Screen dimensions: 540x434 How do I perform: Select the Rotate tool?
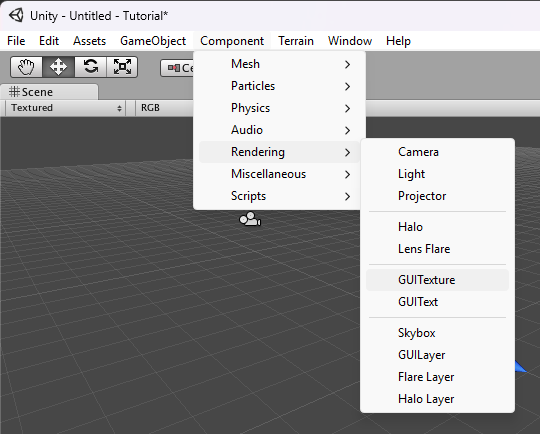(90, 67)
